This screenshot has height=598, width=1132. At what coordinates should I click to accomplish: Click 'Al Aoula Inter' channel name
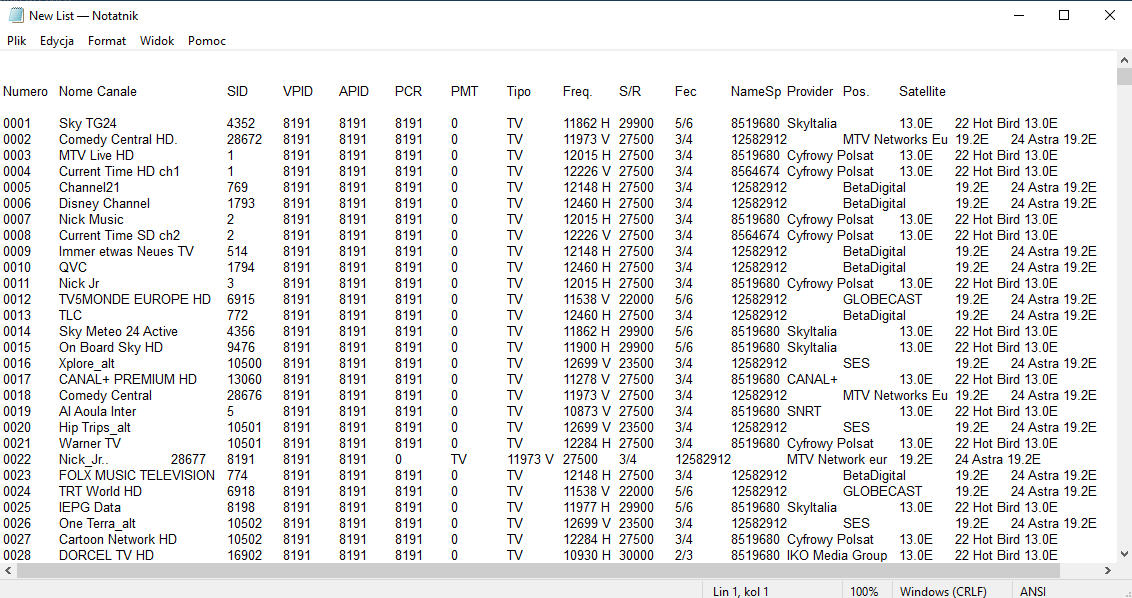[x=97, y=411]
